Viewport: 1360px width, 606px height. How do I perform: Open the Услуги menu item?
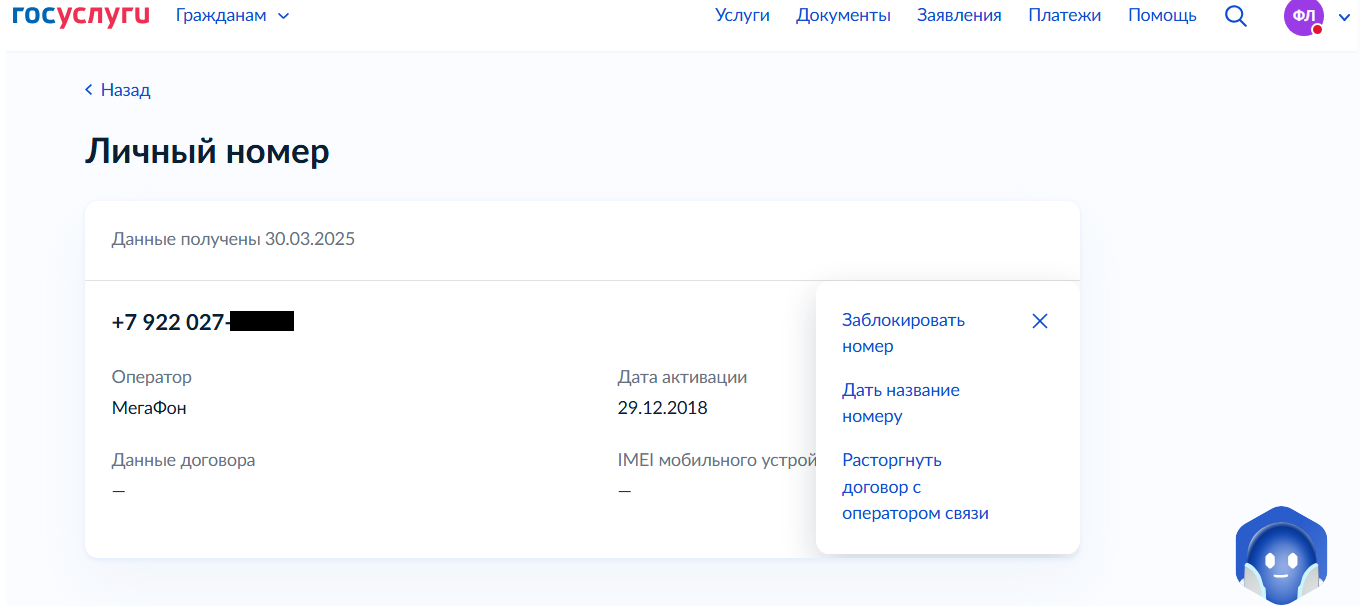[742, 15]
